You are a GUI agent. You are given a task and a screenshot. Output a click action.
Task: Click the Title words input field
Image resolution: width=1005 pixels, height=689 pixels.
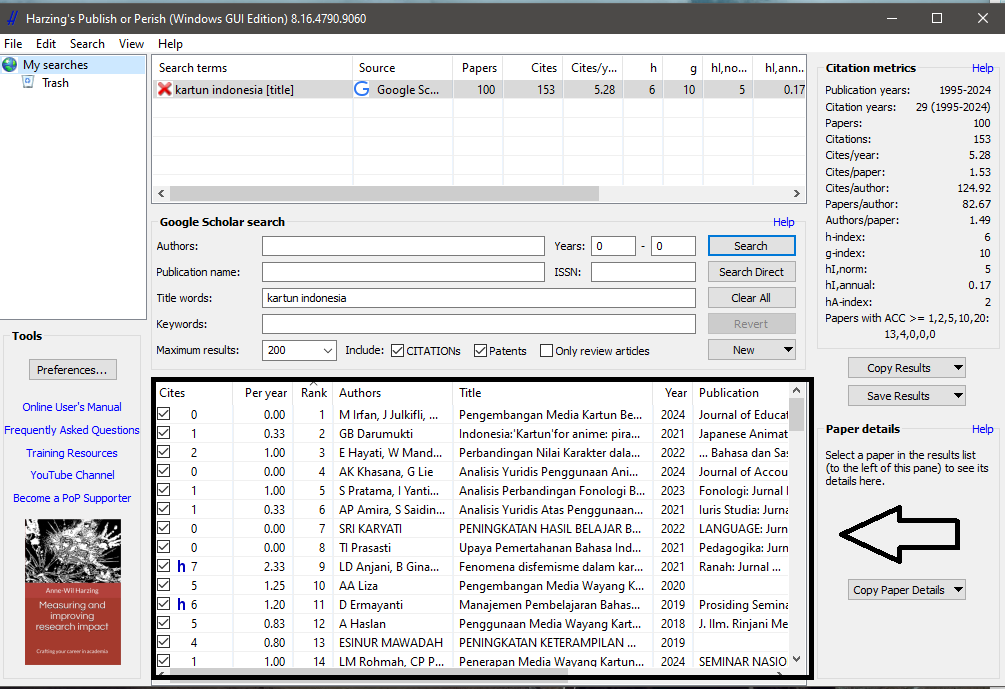click(479, 298)
